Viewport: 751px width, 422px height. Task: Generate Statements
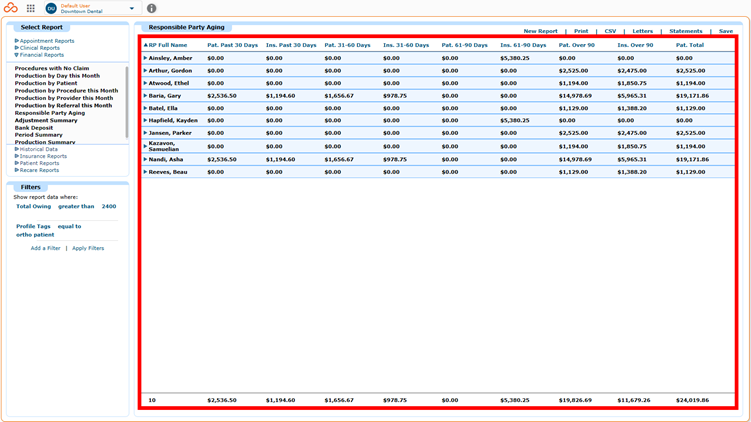point(685,31)
